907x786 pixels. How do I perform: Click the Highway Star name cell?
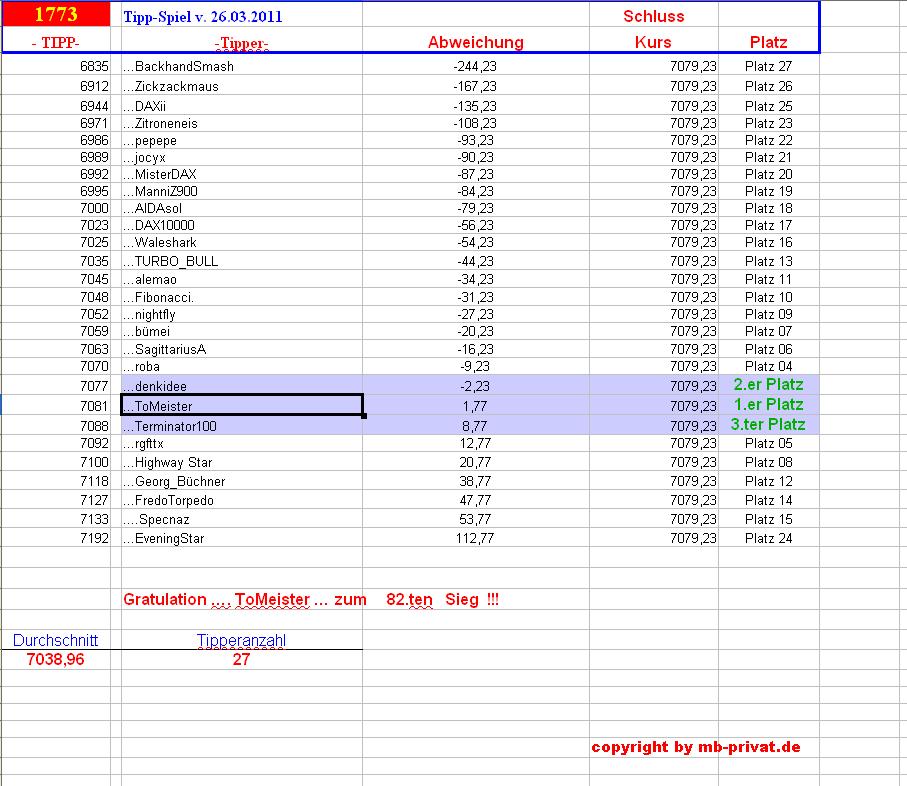[242, 462]
